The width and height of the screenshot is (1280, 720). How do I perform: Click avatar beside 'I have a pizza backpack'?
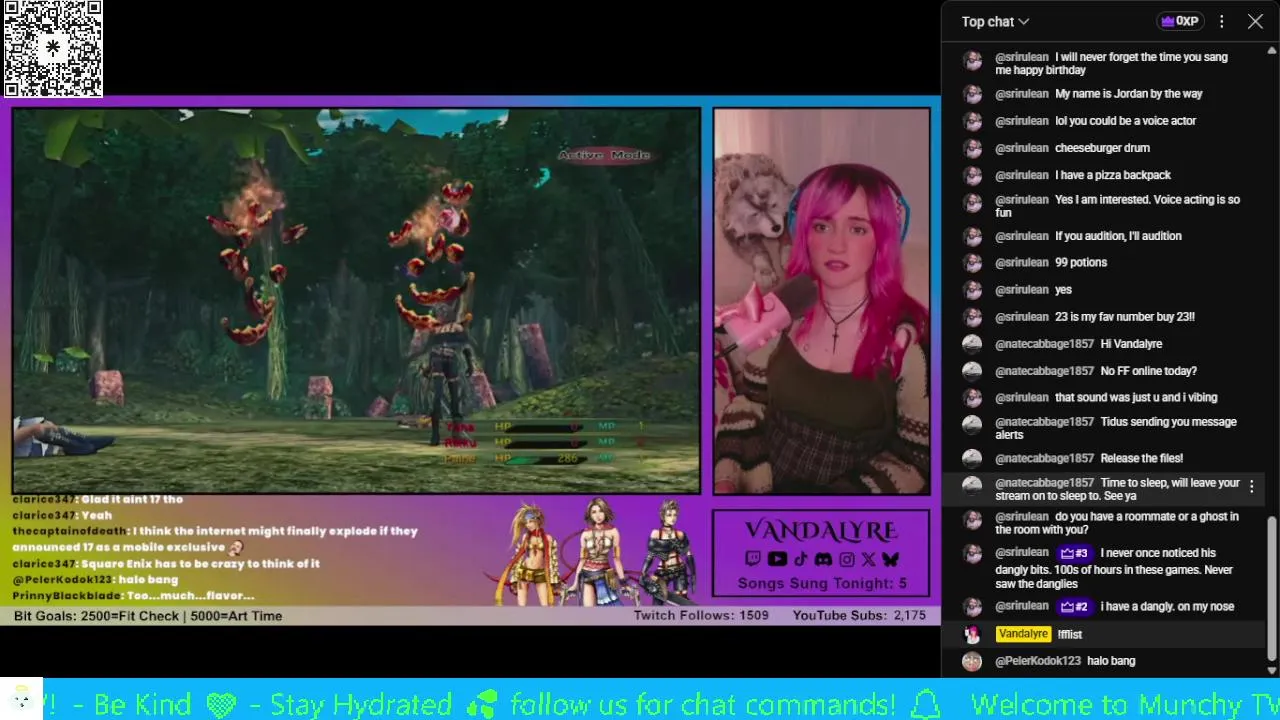972,175
